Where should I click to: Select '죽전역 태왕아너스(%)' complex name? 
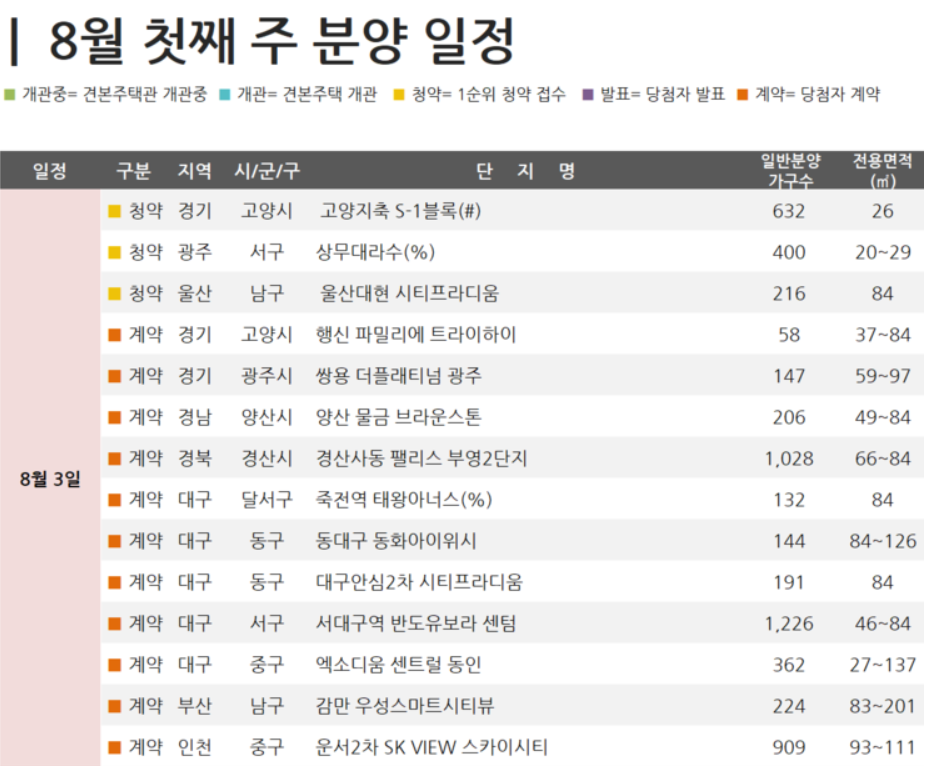point(404,500)
